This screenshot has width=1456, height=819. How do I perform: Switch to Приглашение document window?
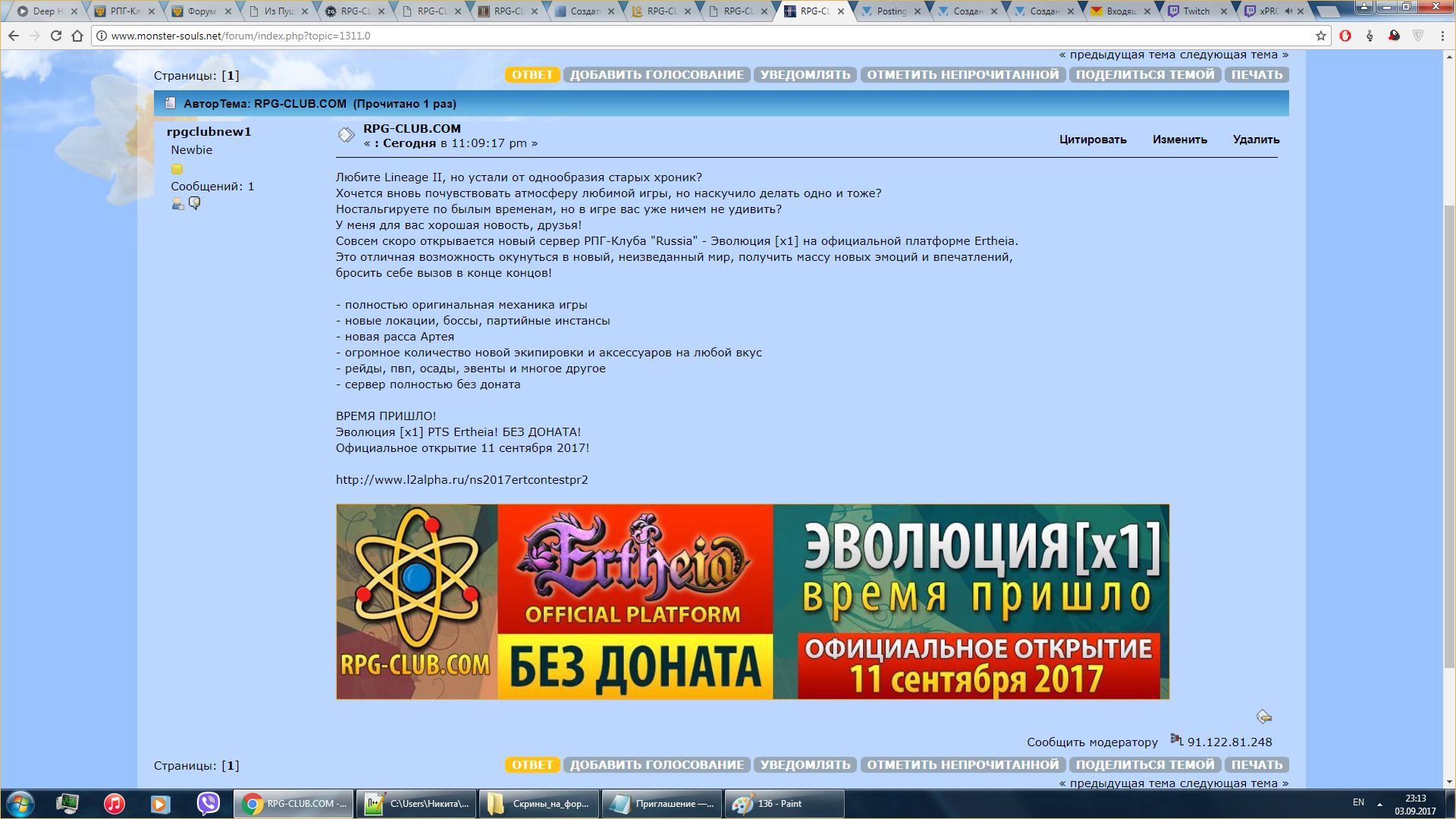[662, 804]
